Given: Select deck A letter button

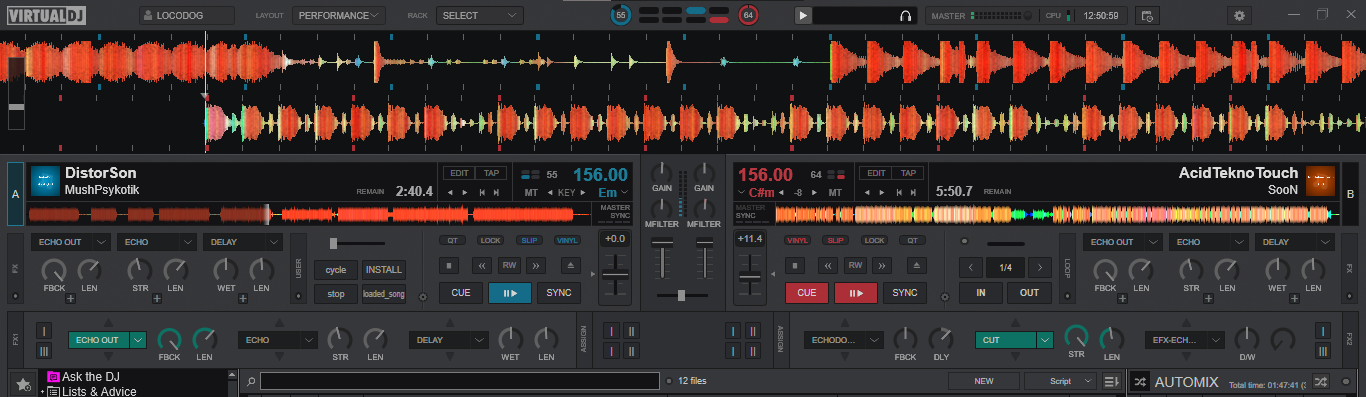Looking at the screenshot, I should 15,193.
